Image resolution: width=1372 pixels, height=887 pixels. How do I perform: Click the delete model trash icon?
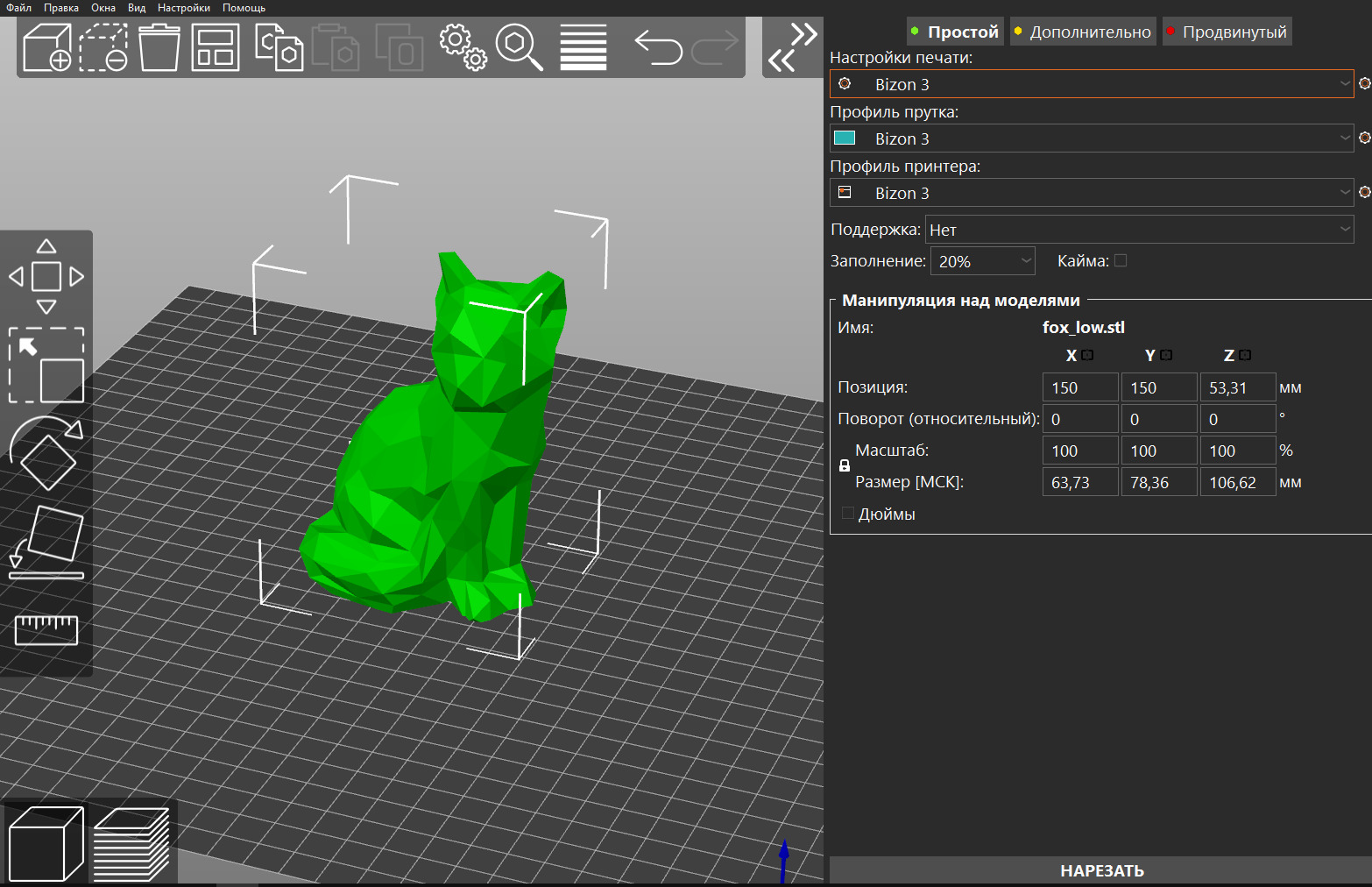(159, 47)
